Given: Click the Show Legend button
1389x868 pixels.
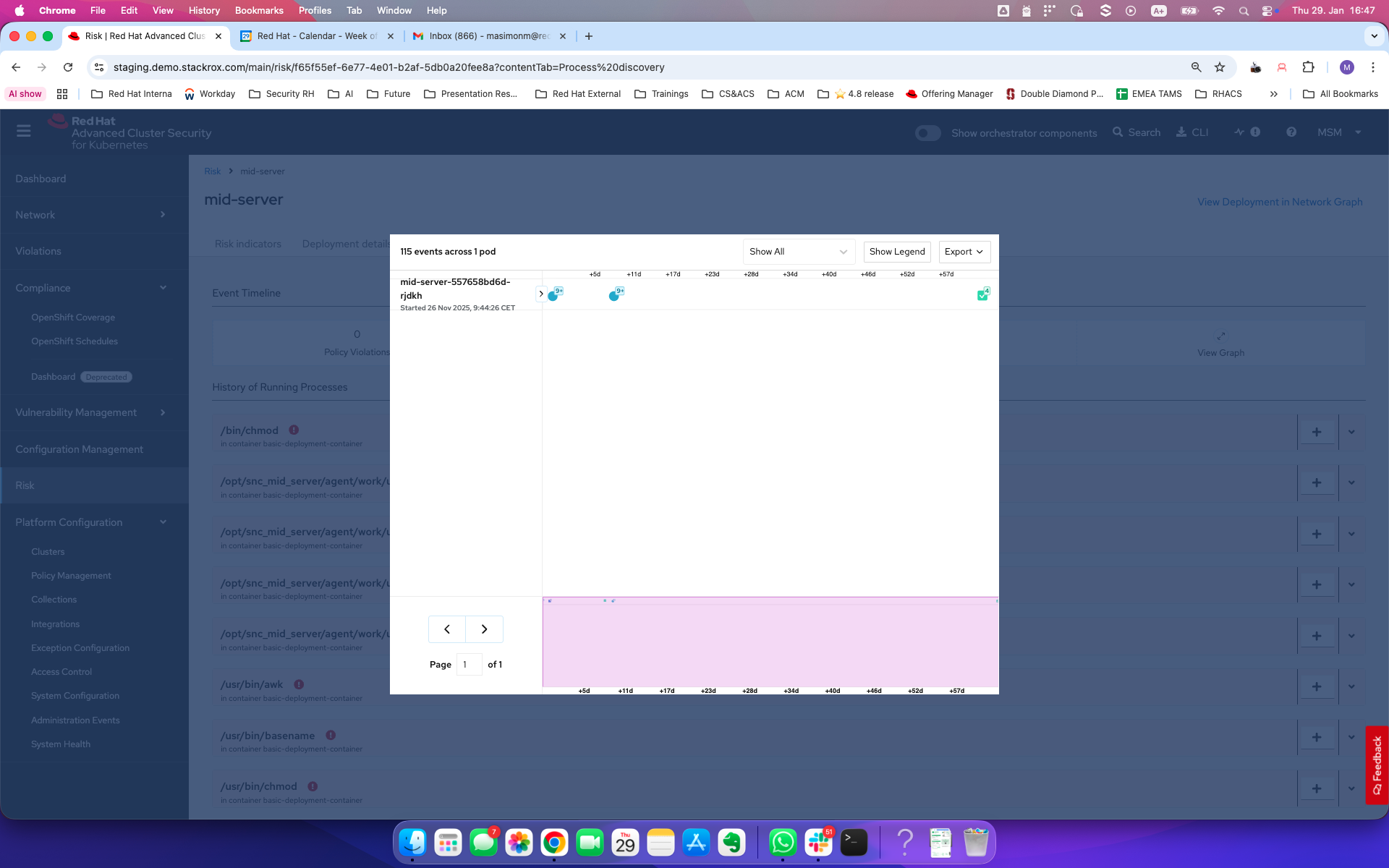Looking at the screenshot, I should [896, 252].
